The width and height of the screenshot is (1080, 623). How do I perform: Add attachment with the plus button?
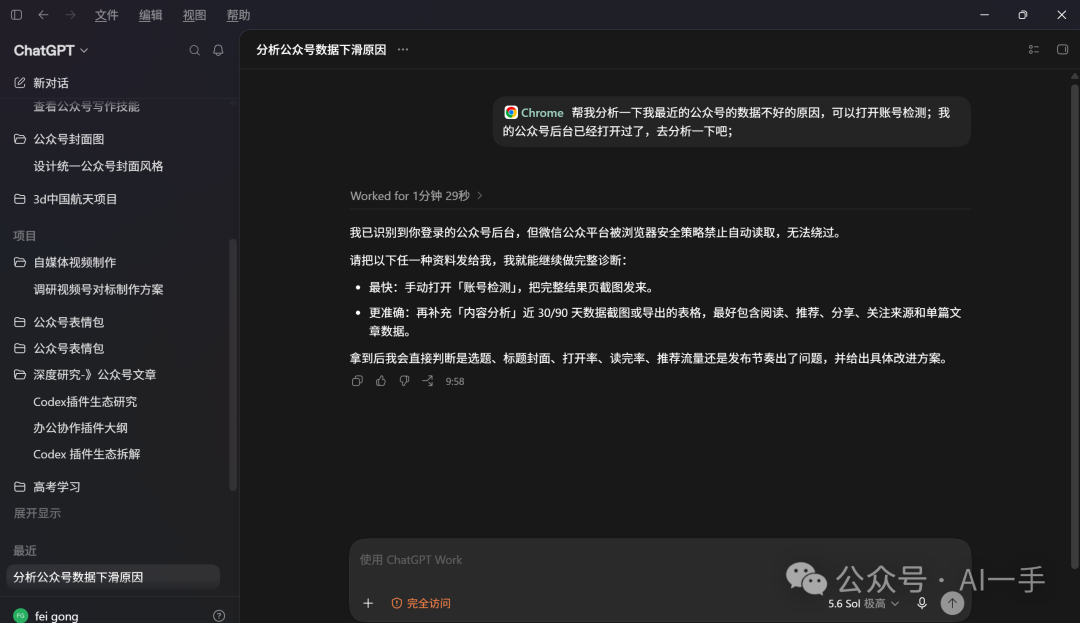[x=368, y=603]
